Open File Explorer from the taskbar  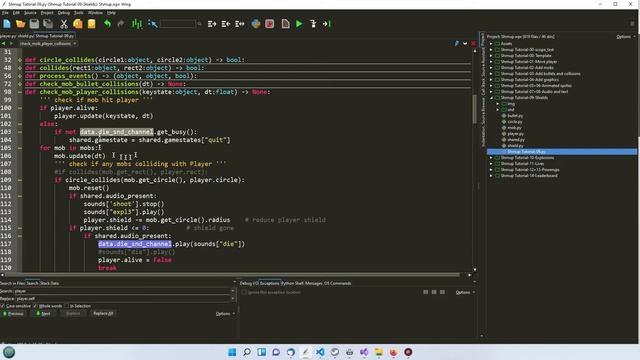tap(379, 352)
